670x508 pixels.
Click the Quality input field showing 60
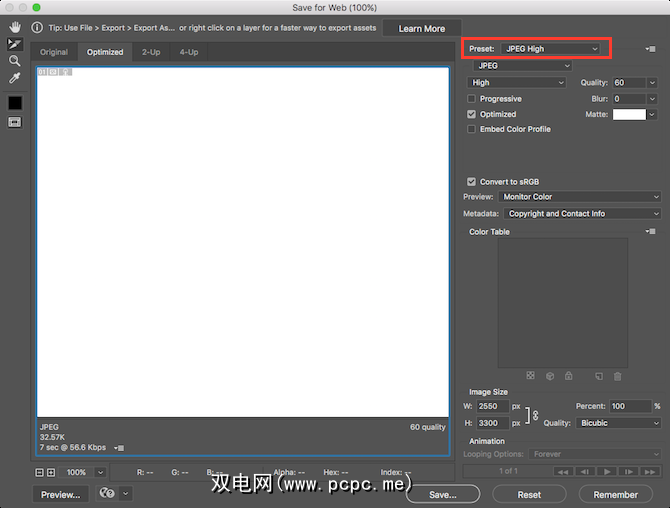[629, 82]
